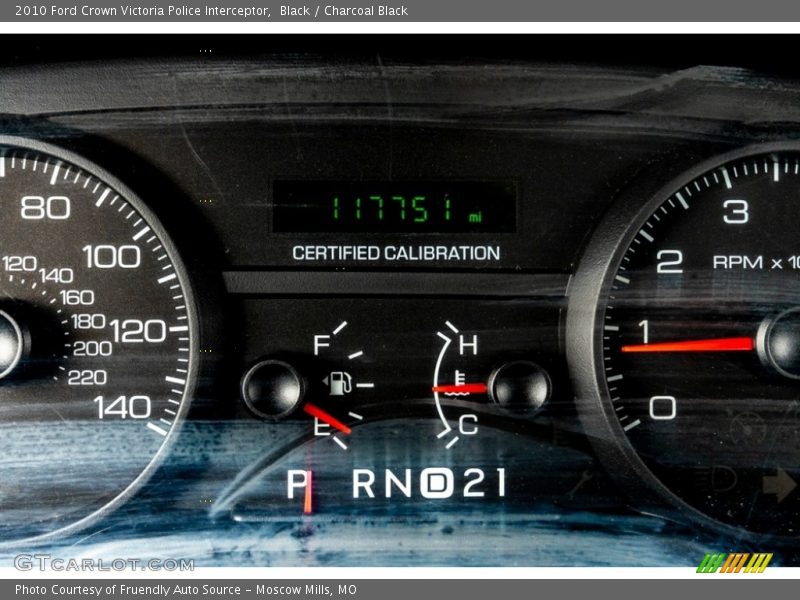
Task: Click the fuel pump icon on the gauge
Action: 340,383
